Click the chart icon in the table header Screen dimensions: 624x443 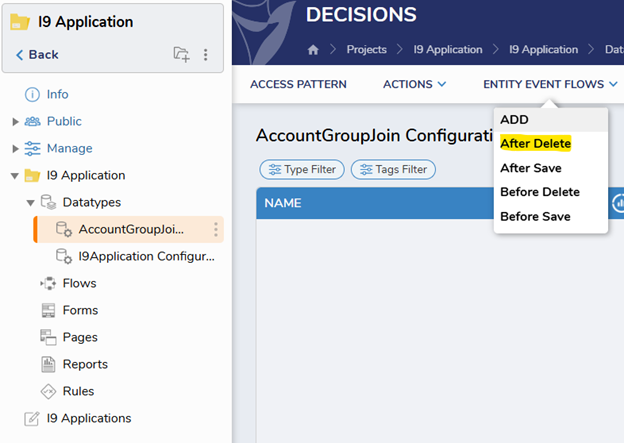coord(617,203)
